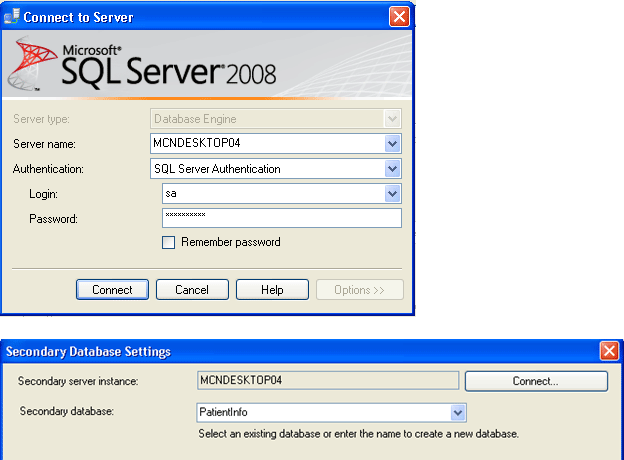Open Help in Connect to Server dialog
Viewport: 624px width, 460px height.
[272, 289]
